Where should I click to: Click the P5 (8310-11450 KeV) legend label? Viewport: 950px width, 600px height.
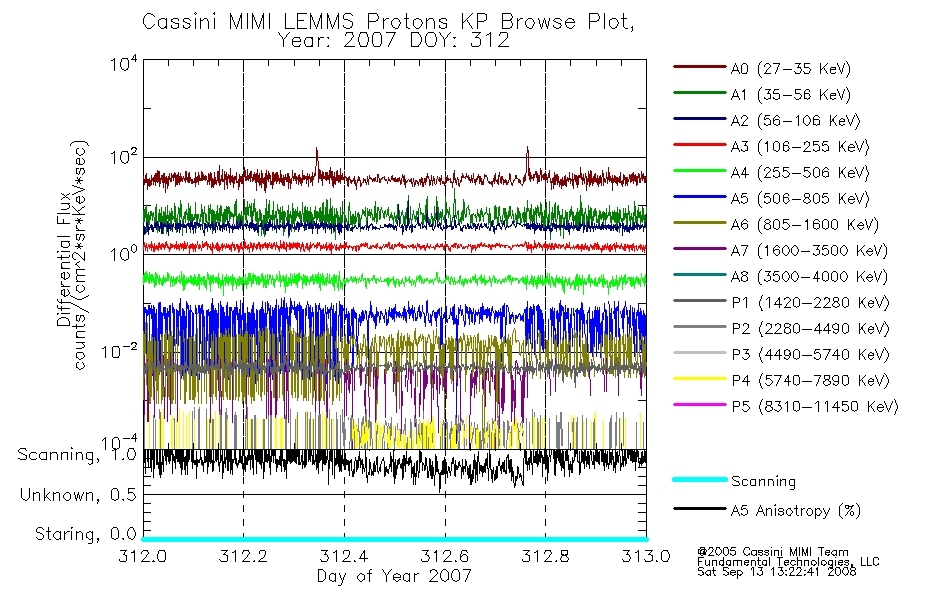815,407
